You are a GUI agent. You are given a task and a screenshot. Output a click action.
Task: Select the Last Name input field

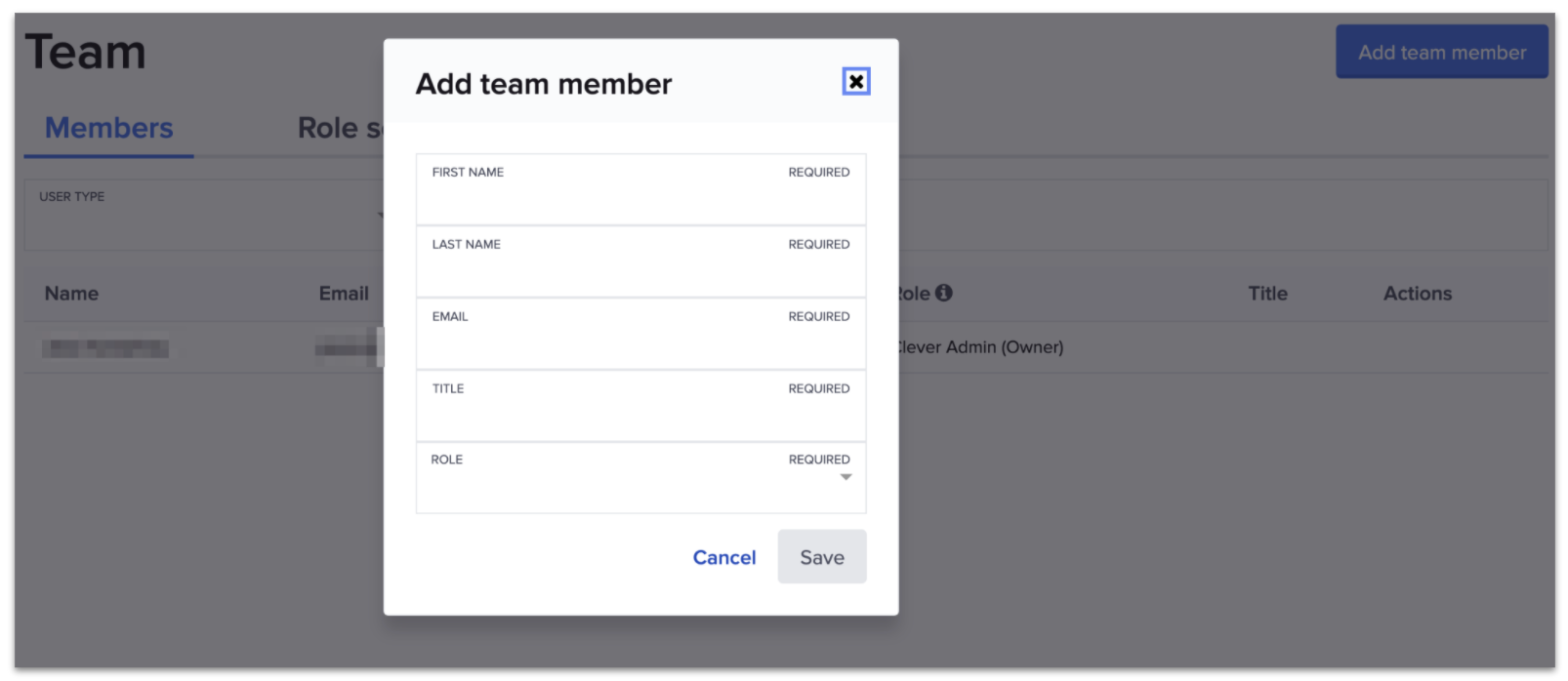point(640,270)
